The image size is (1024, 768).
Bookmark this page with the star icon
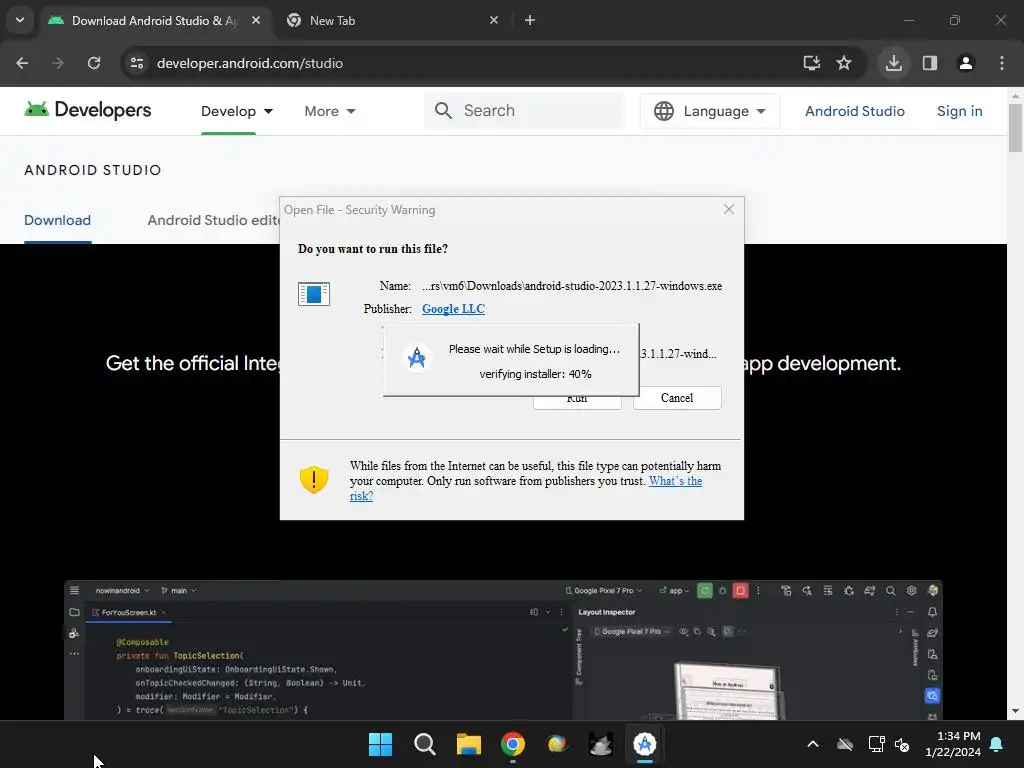pos(844,63)
